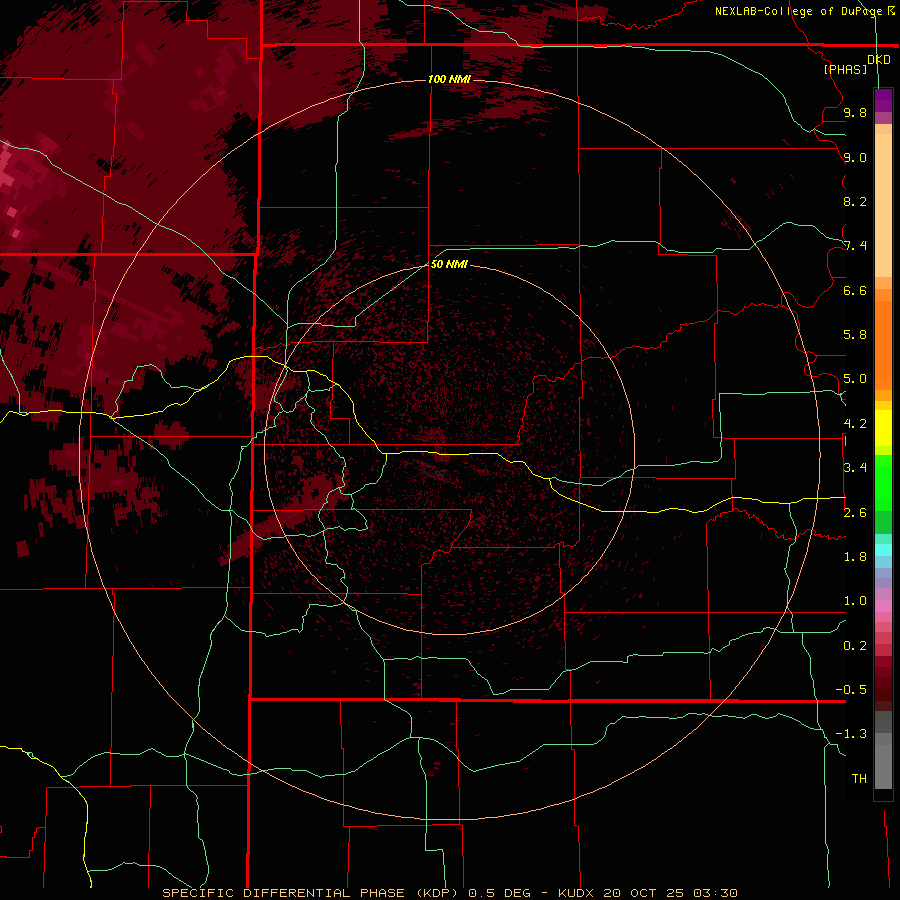Click the 7.4 value on the legend
The width and height of the screenshot is (900, 900).
[855, 246]
